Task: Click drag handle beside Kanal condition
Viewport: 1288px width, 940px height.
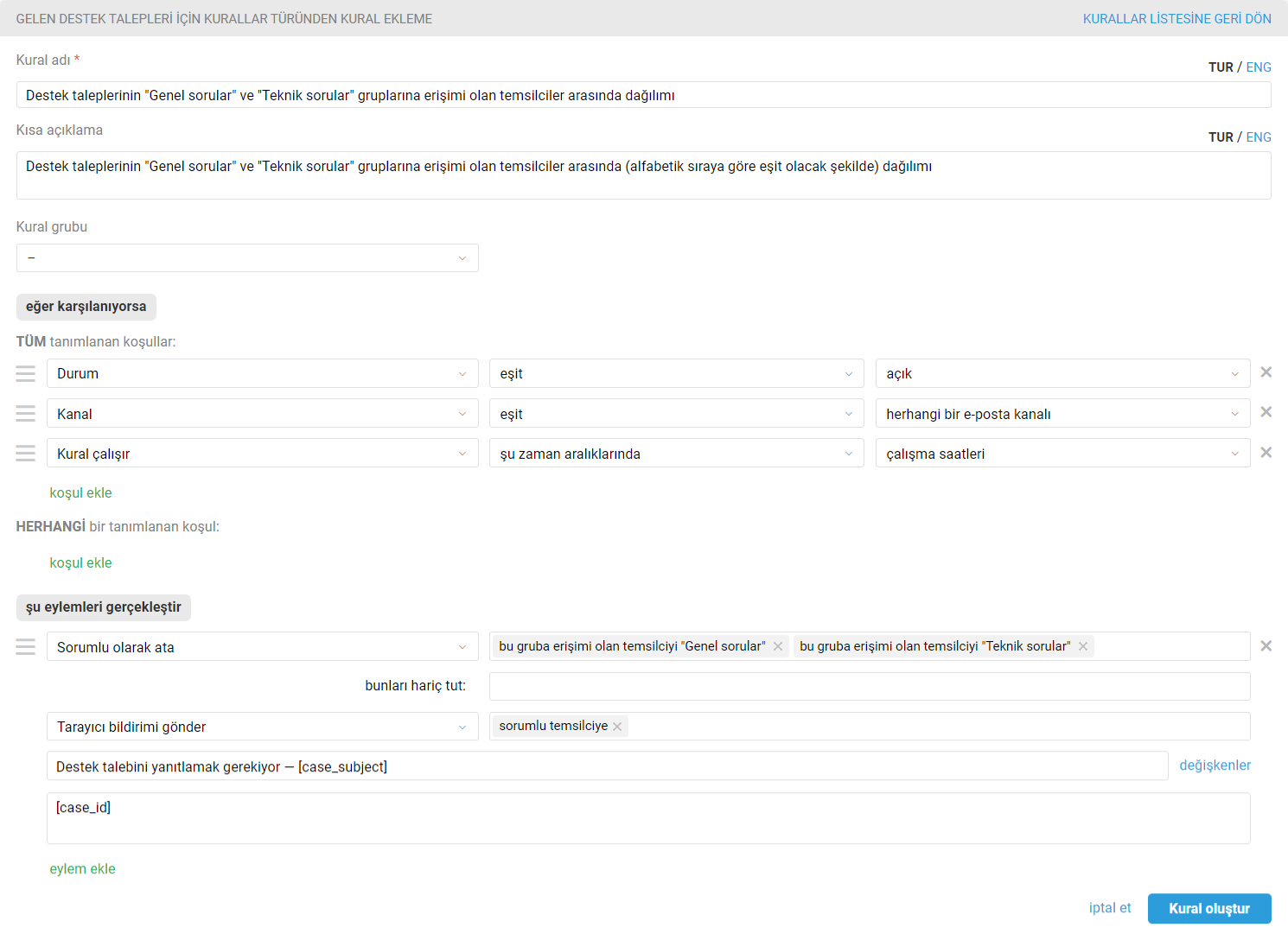Action: click(x=26, y=414)
